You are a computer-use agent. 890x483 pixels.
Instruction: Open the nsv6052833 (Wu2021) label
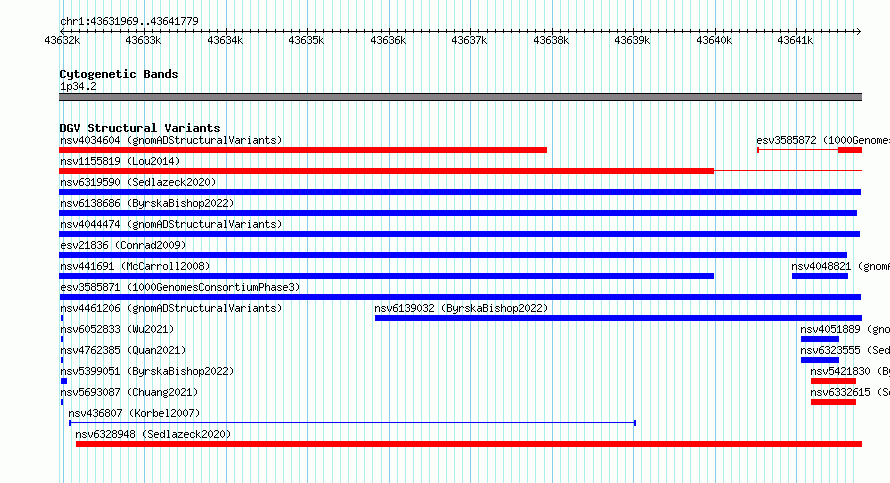pyautogui.click(x=117, y=329)
